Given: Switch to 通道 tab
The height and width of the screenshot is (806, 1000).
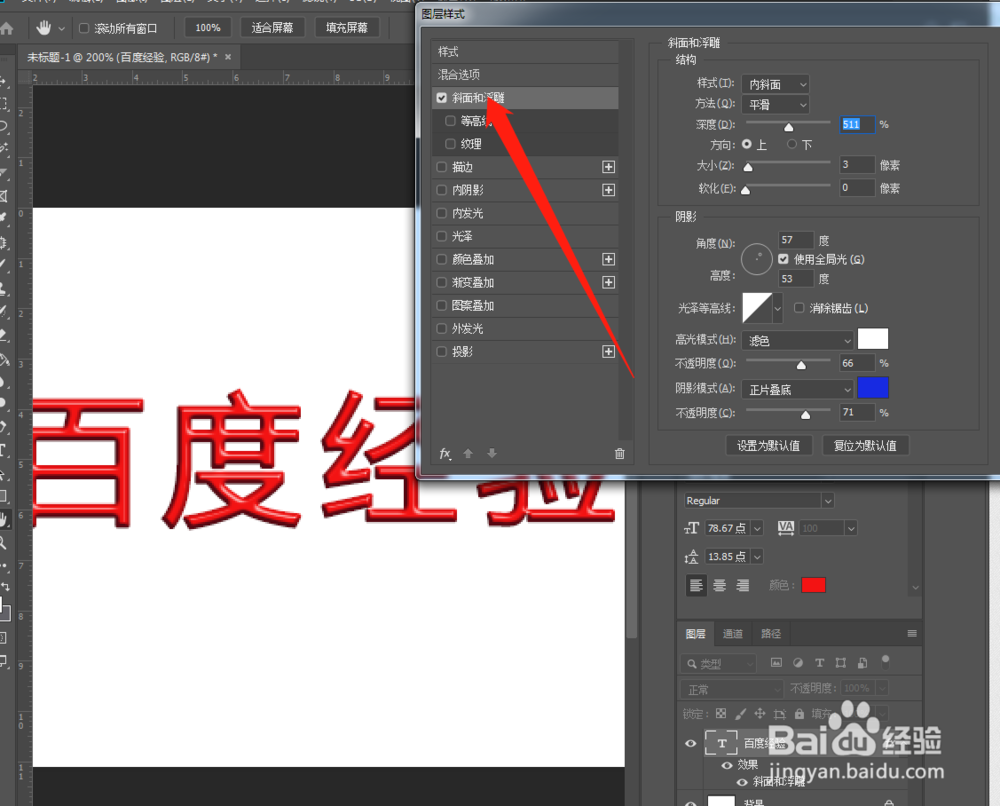Looking at the screenshot, I should [x=733, y=633].
